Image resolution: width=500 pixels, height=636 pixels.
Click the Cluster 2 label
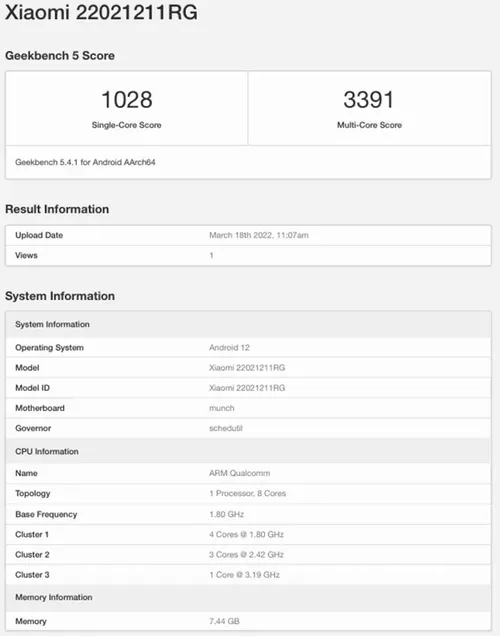tap(32, 555)
